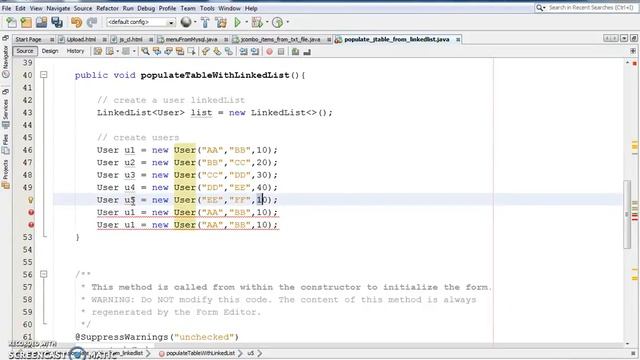The image size is (640, 360).
Task: Go to Previous Bookmark icon
Action: (x=205, y=51)
